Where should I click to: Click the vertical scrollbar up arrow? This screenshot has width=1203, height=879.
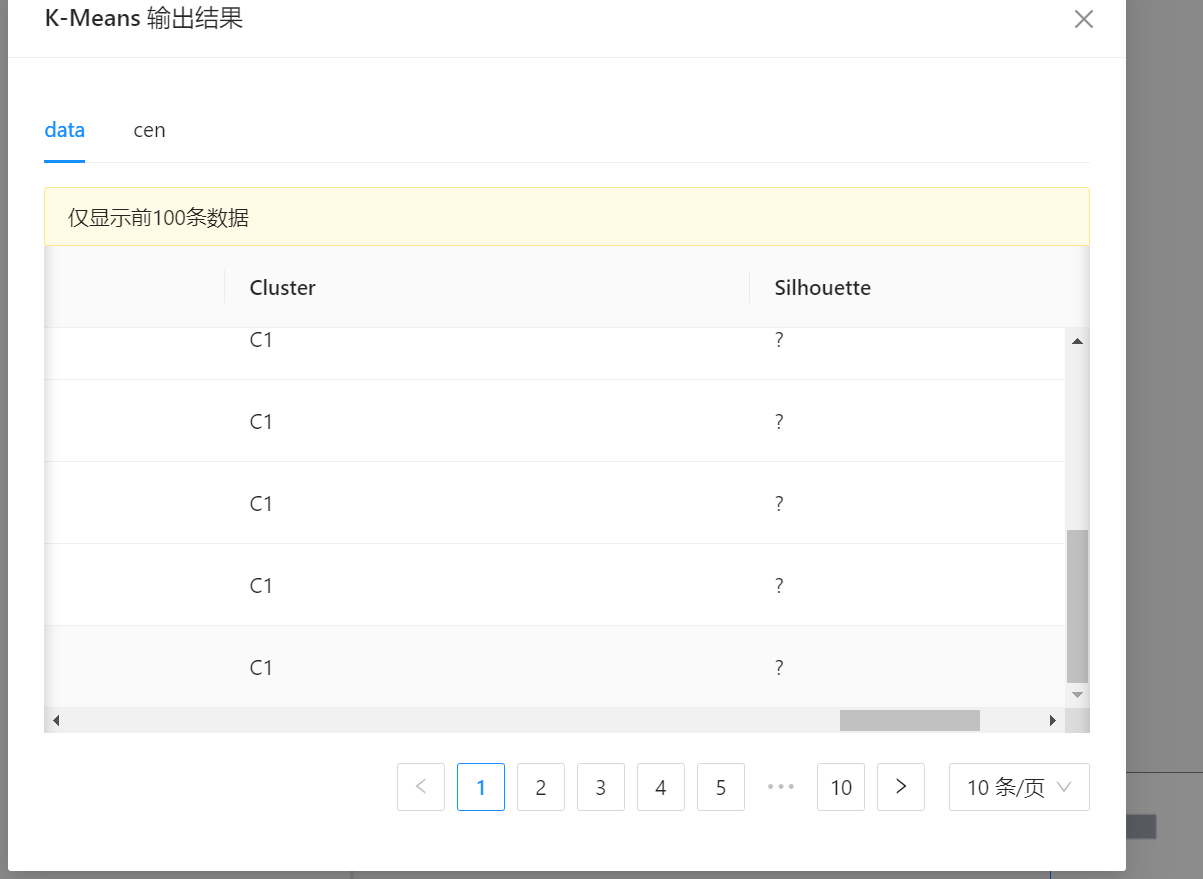[1077, 341]
